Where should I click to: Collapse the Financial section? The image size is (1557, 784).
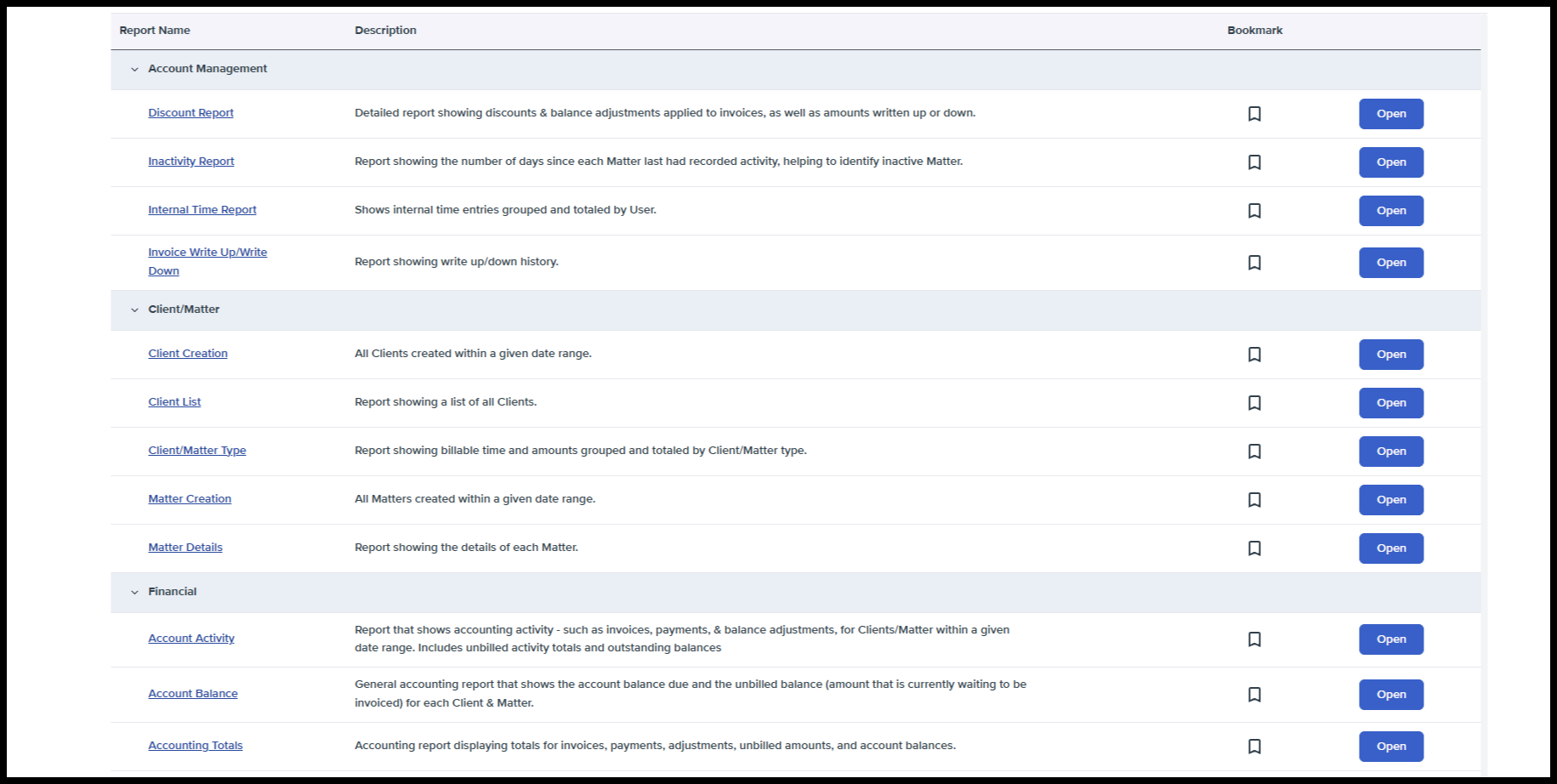tap(134, 593)
